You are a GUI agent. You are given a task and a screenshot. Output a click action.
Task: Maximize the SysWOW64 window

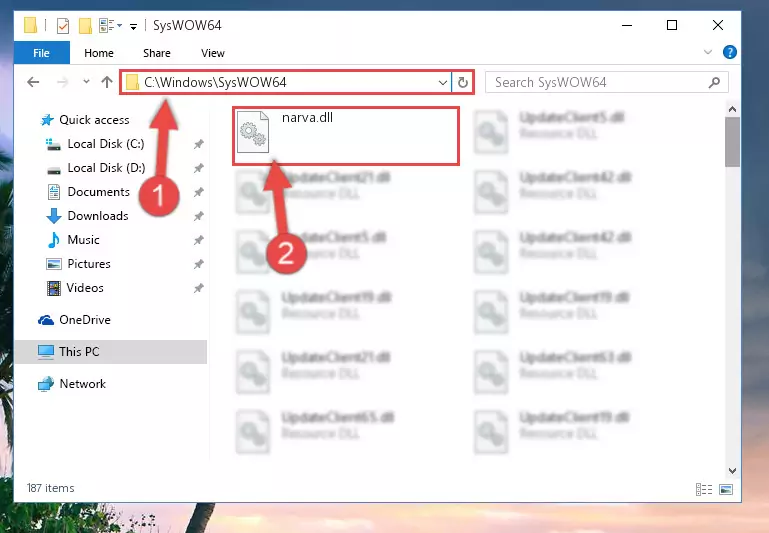672,25
